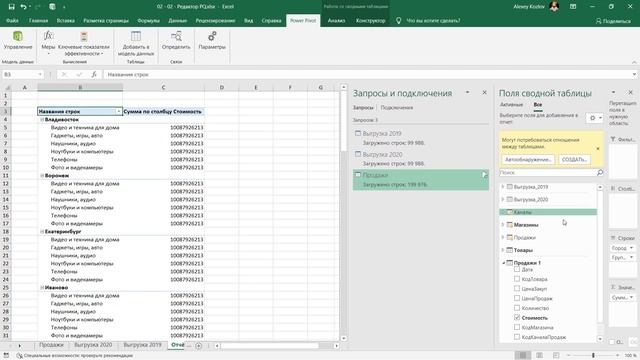
Task: Click the Share (Поделиться) icon
Action: [x=598, y=21]
